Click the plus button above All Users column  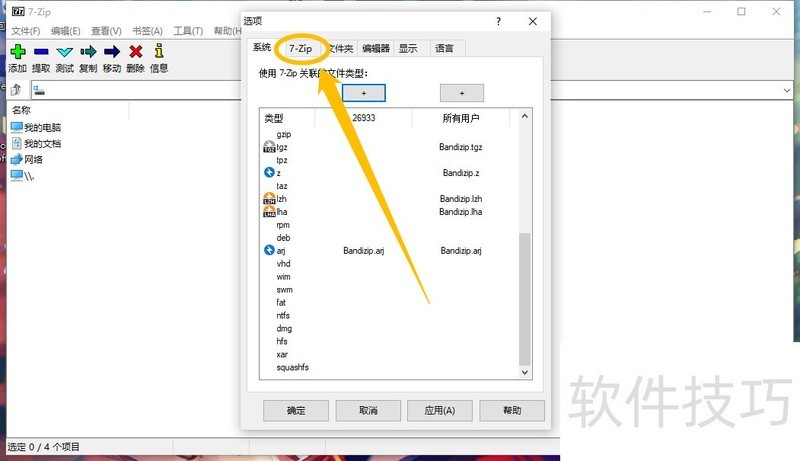(x=462, y=93)
